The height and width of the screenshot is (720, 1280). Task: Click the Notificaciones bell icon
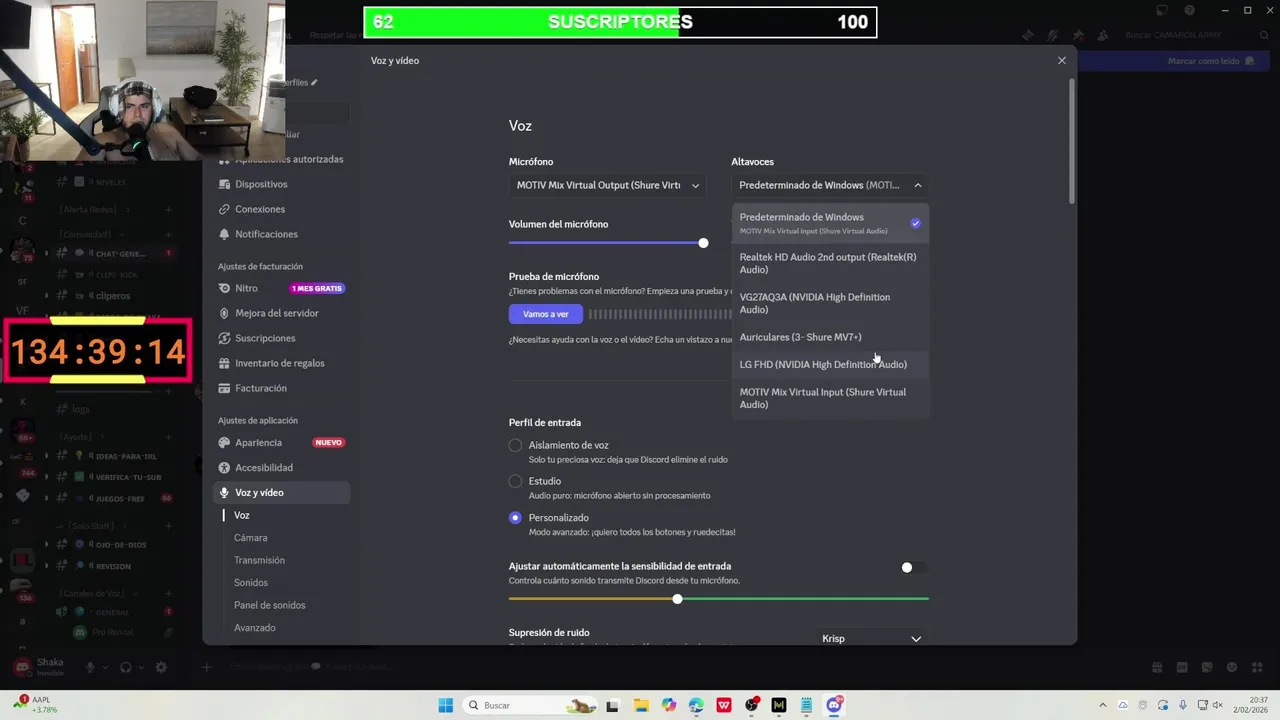pyautogui.click(x=225, y=234)
